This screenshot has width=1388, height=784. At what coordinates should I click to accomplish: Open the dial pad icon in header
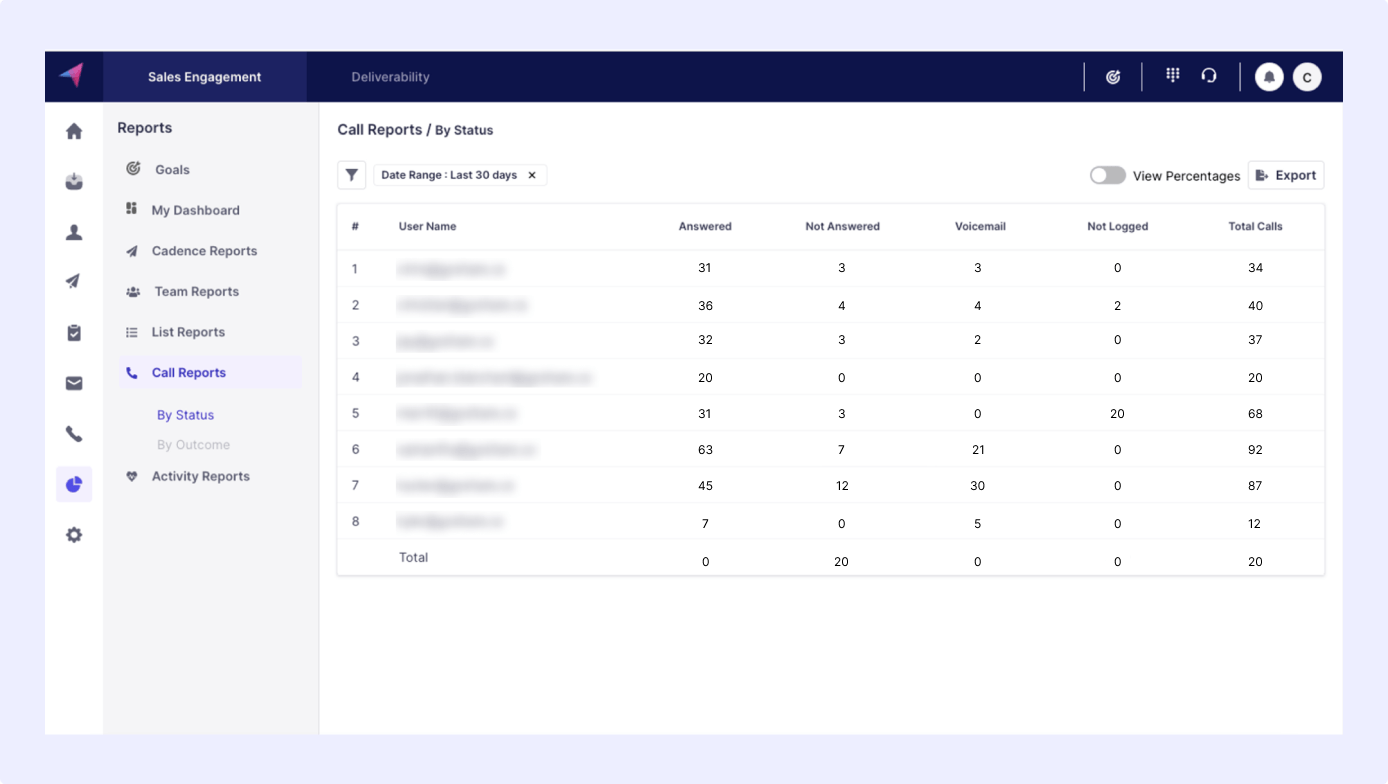(x=1173, y=76)
